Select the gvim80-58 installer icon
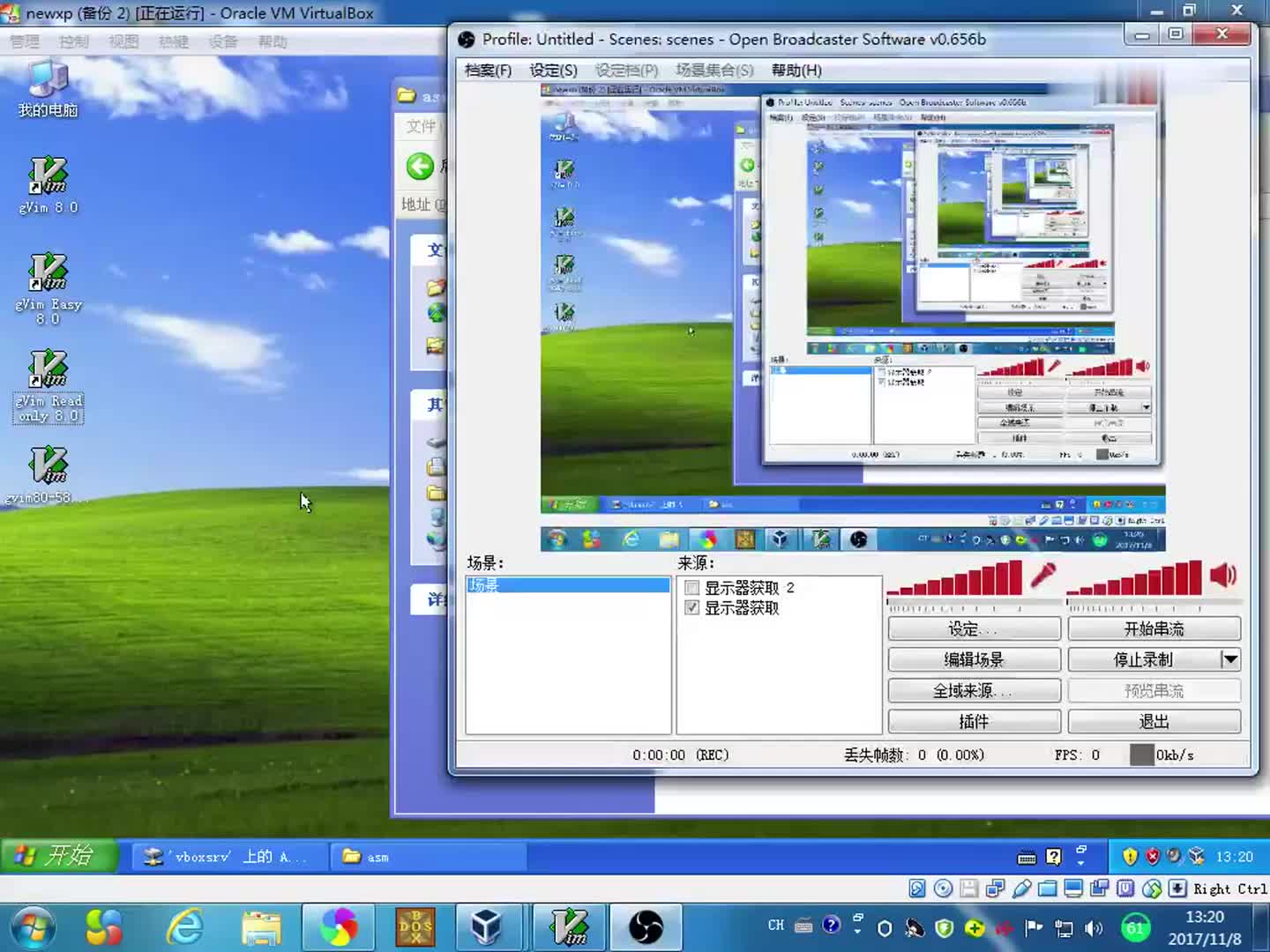 tap(48, 475)
